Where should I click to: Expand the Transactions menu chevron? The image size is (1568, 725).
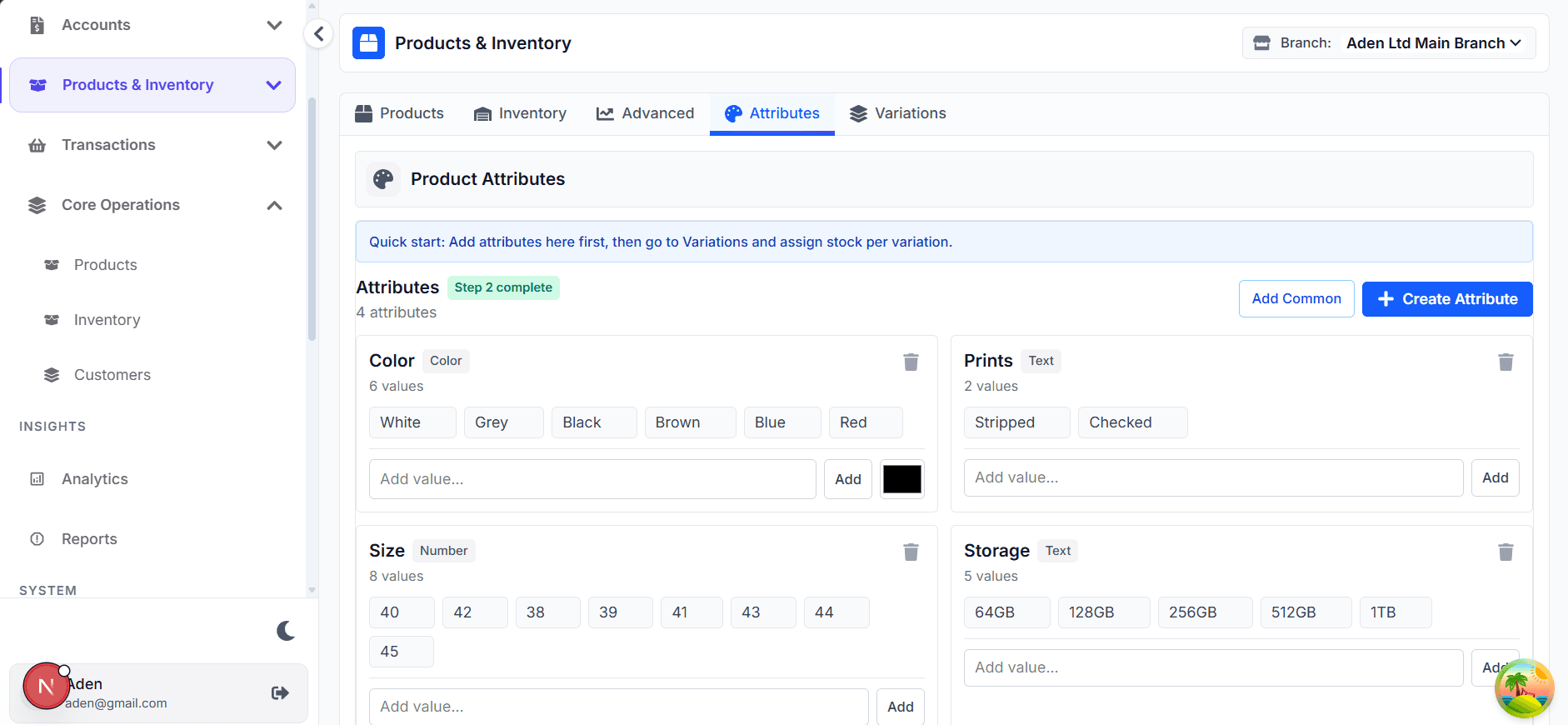pyautogui.click(x=274, y=145)
